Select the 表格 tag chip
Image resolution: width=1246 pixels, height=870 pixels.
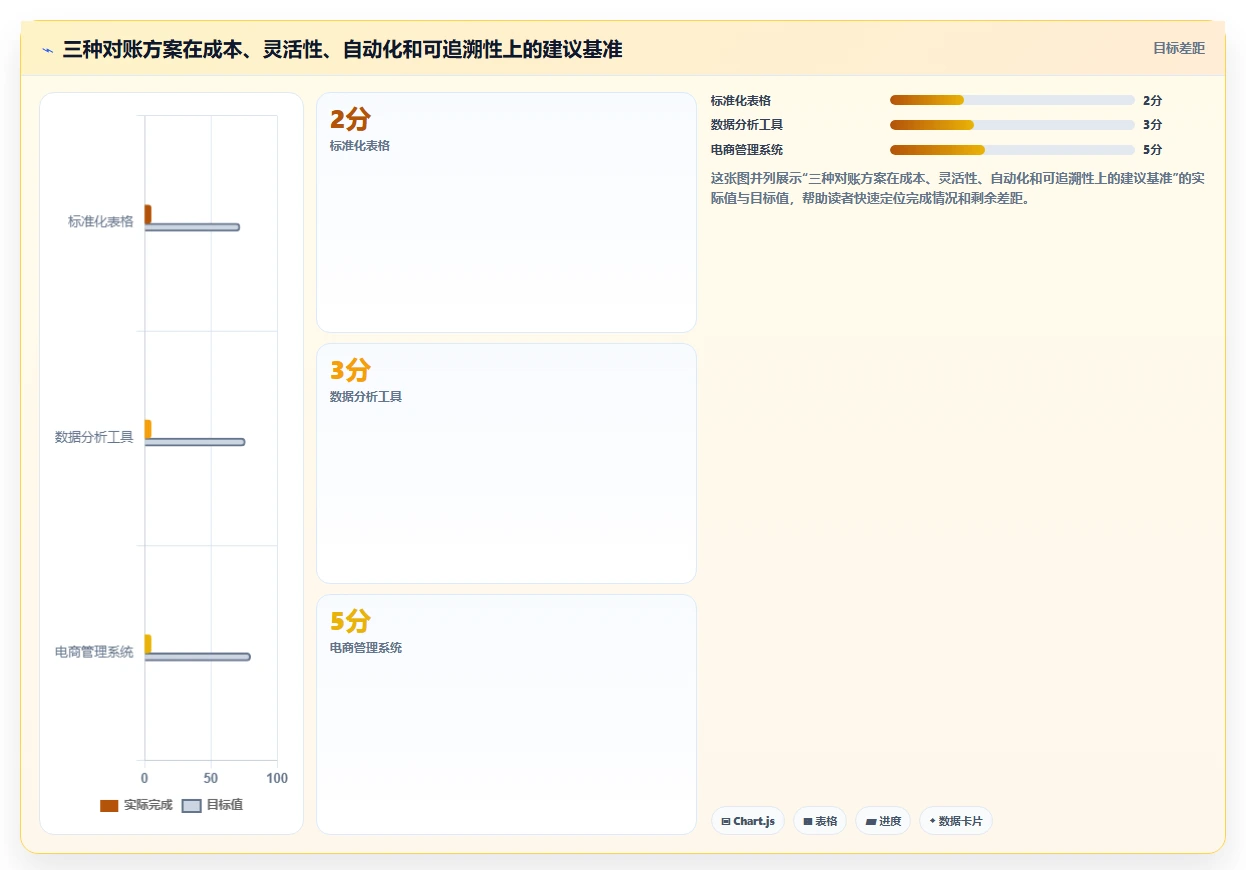pos(820,821)
